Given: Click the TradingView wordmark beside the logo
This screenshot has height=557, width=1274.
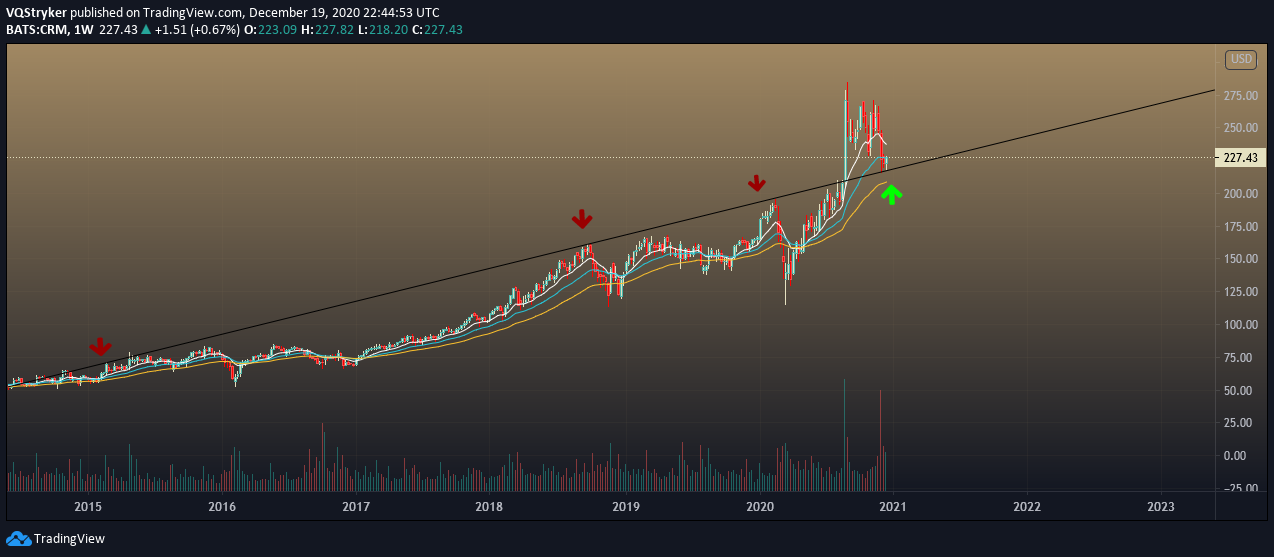Looking at the screenshot, I should click(69, 539).
